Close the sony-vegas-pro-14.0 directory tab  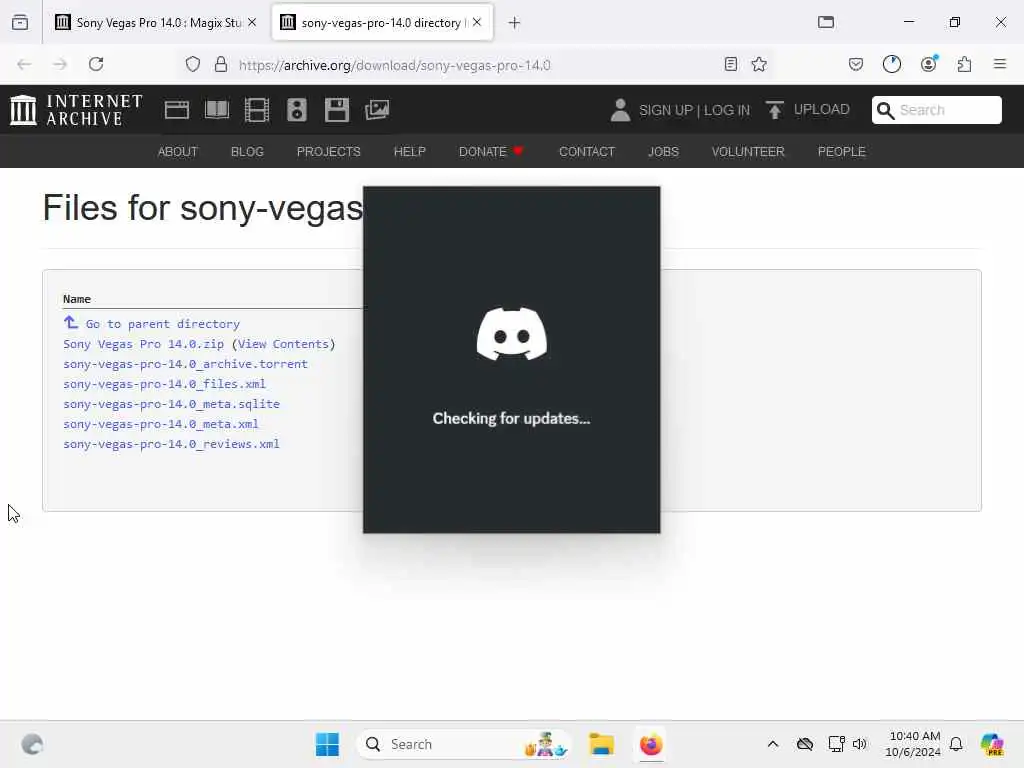pos(477,22)
